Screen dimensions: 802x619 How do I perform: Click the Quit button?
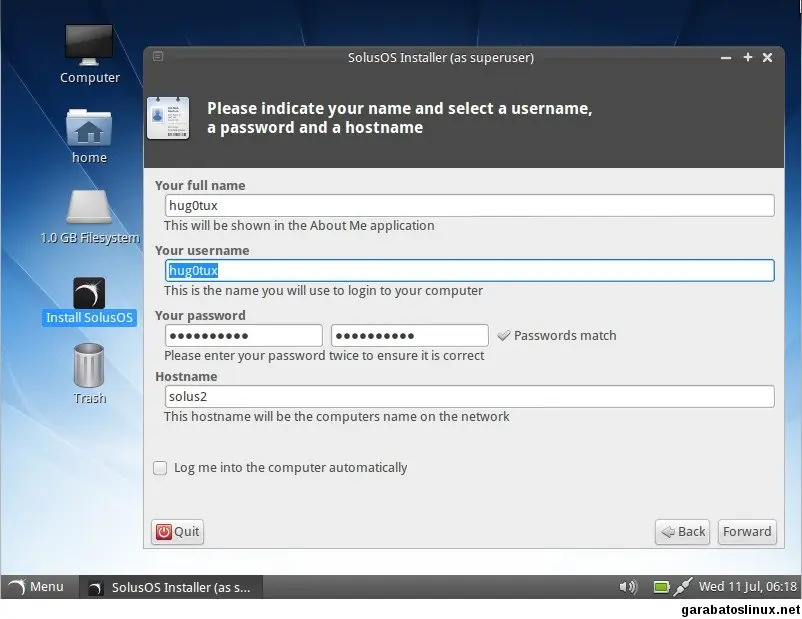177,532
